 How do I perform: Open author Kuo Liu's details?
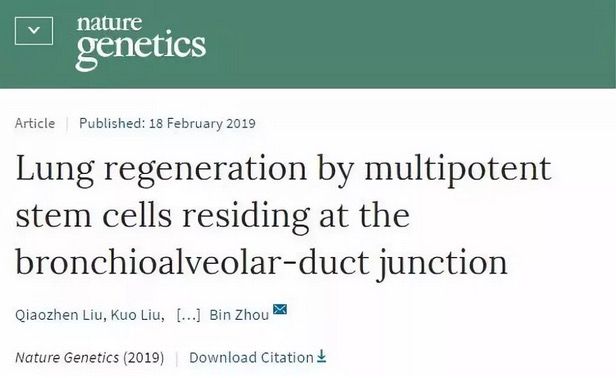(135, 315)
